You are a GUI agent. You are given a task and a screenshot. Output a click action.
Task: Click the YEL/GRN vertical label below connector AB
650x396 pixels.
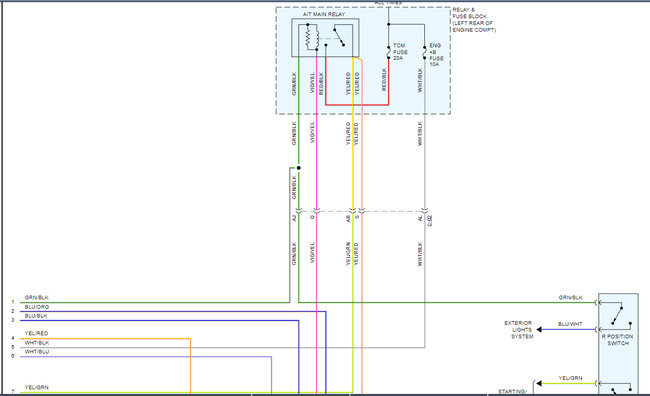pos(348,254)
